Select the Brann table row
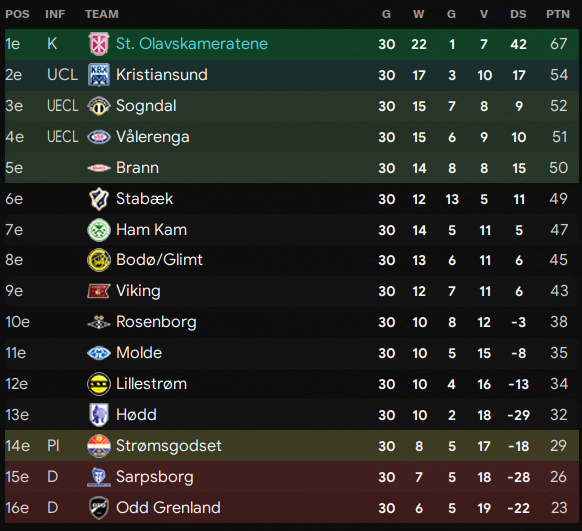Screen dimensions: 582x531 click(292, 168)
